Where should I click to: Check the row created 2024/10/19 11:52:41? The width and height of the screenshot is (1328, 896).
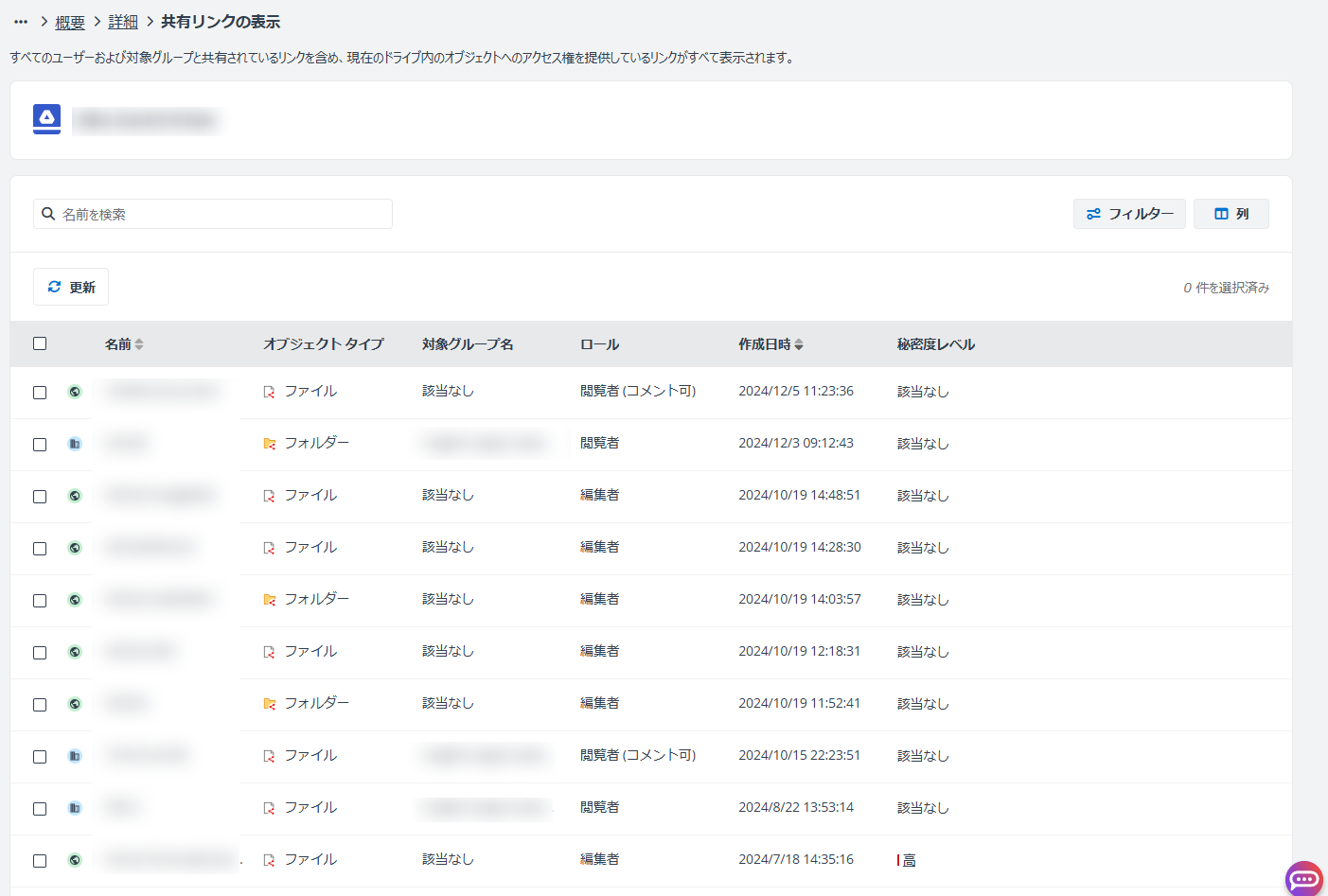[40, 705]
